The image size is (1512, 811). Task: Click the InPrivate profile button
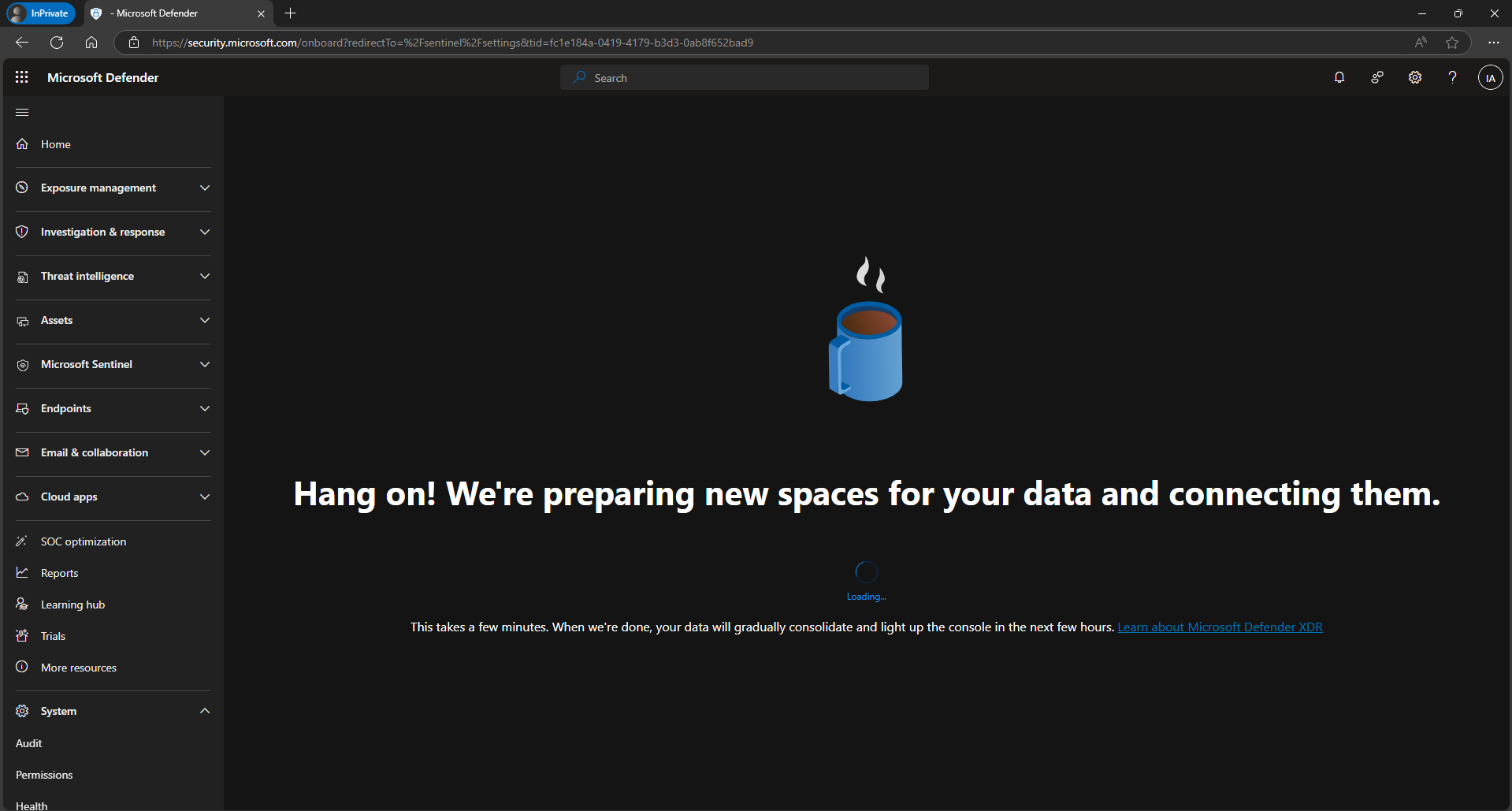[x=41, y=13]
